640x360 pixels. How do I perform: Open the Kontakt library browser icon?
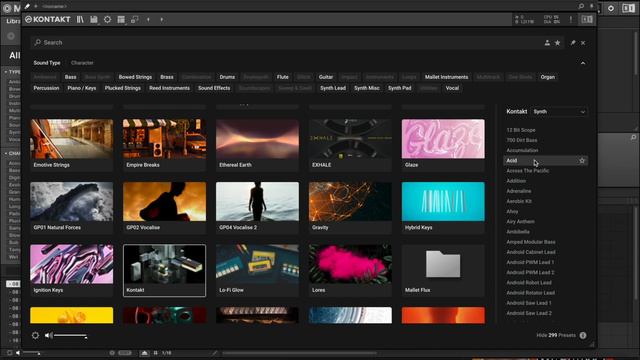(80, 19)
